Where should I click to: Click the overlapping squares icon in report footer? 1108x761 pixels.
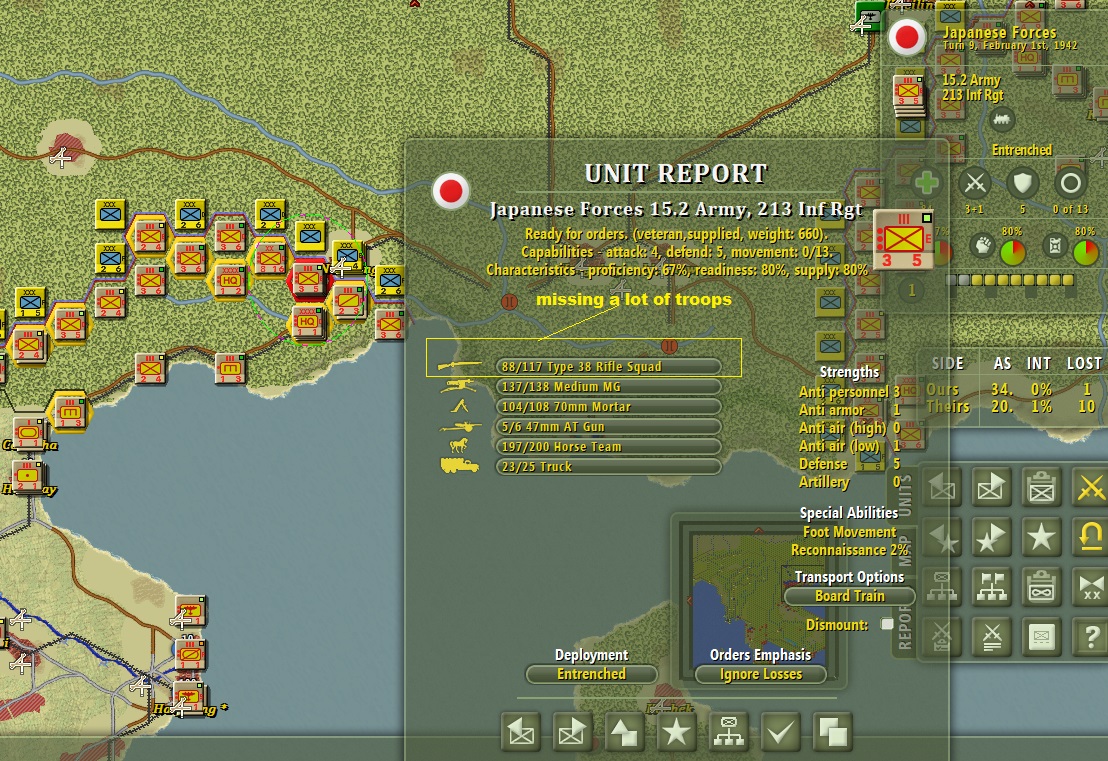click(x=832, y=733)
